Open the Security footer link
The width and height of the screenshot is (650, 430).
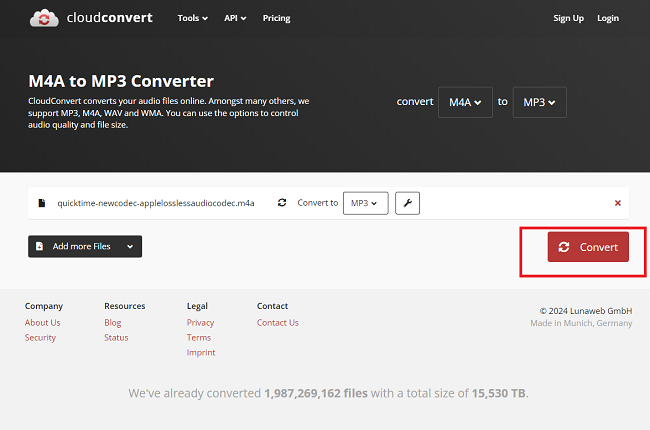(x=40, y=338)
